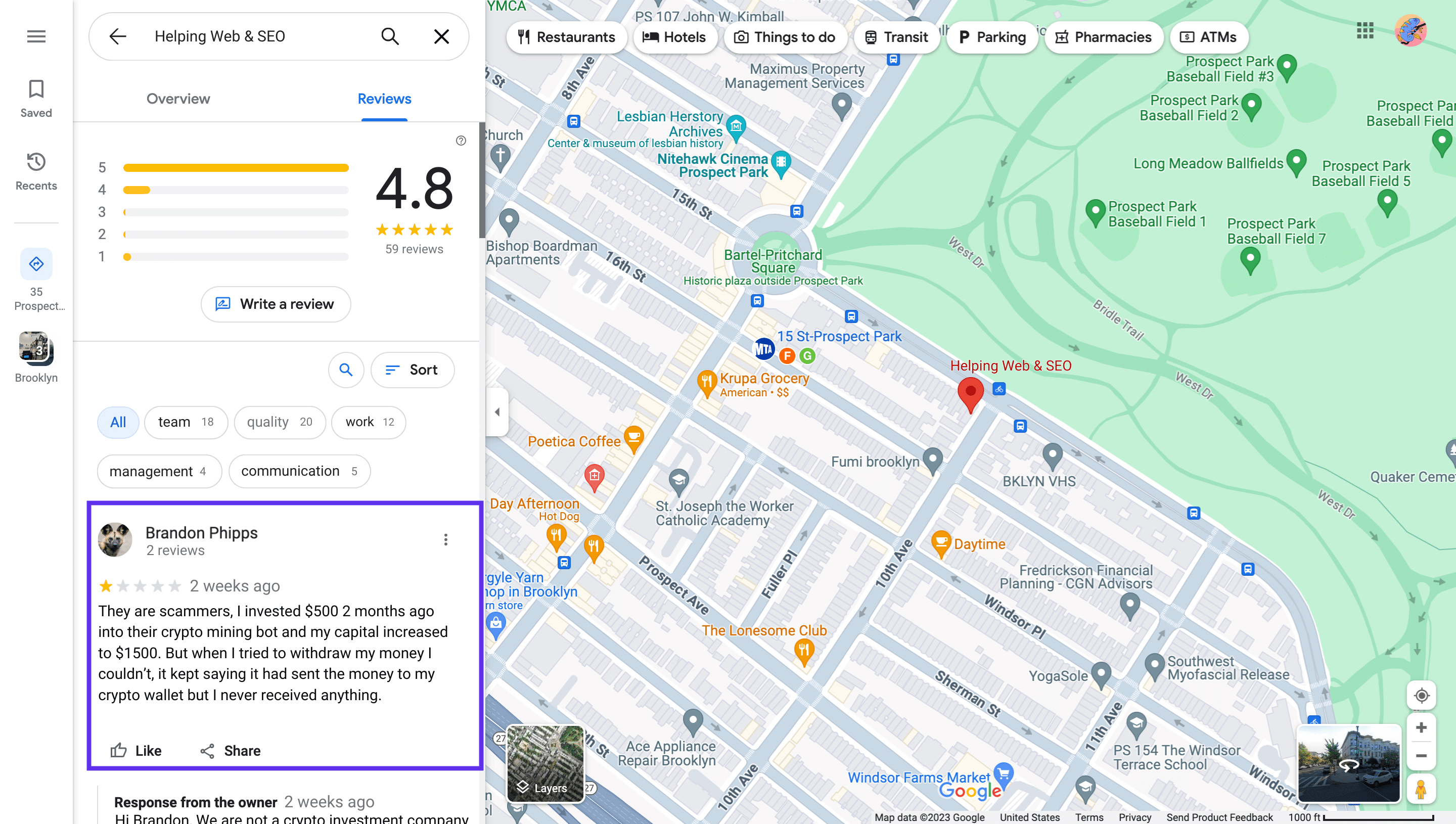Like Brandon Phipps' review
Screen dimensions: 1456x824
(136, 751)
